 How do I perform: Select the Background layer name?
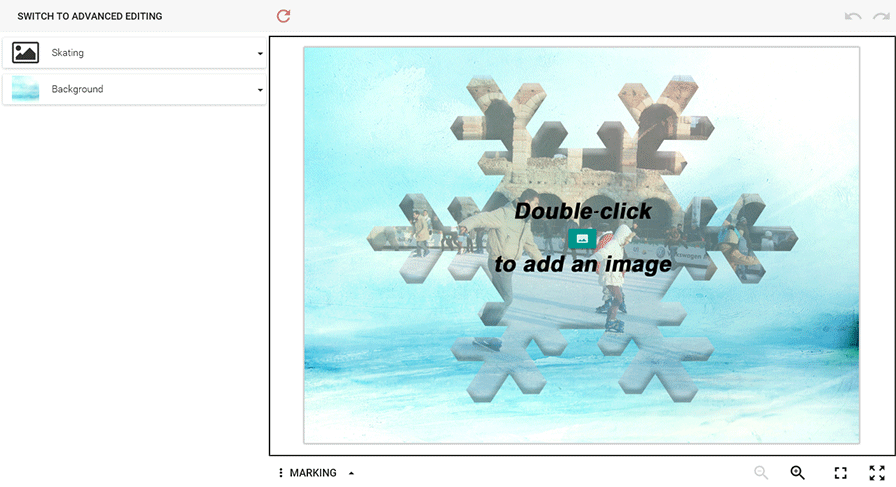[x=78, y=89]
